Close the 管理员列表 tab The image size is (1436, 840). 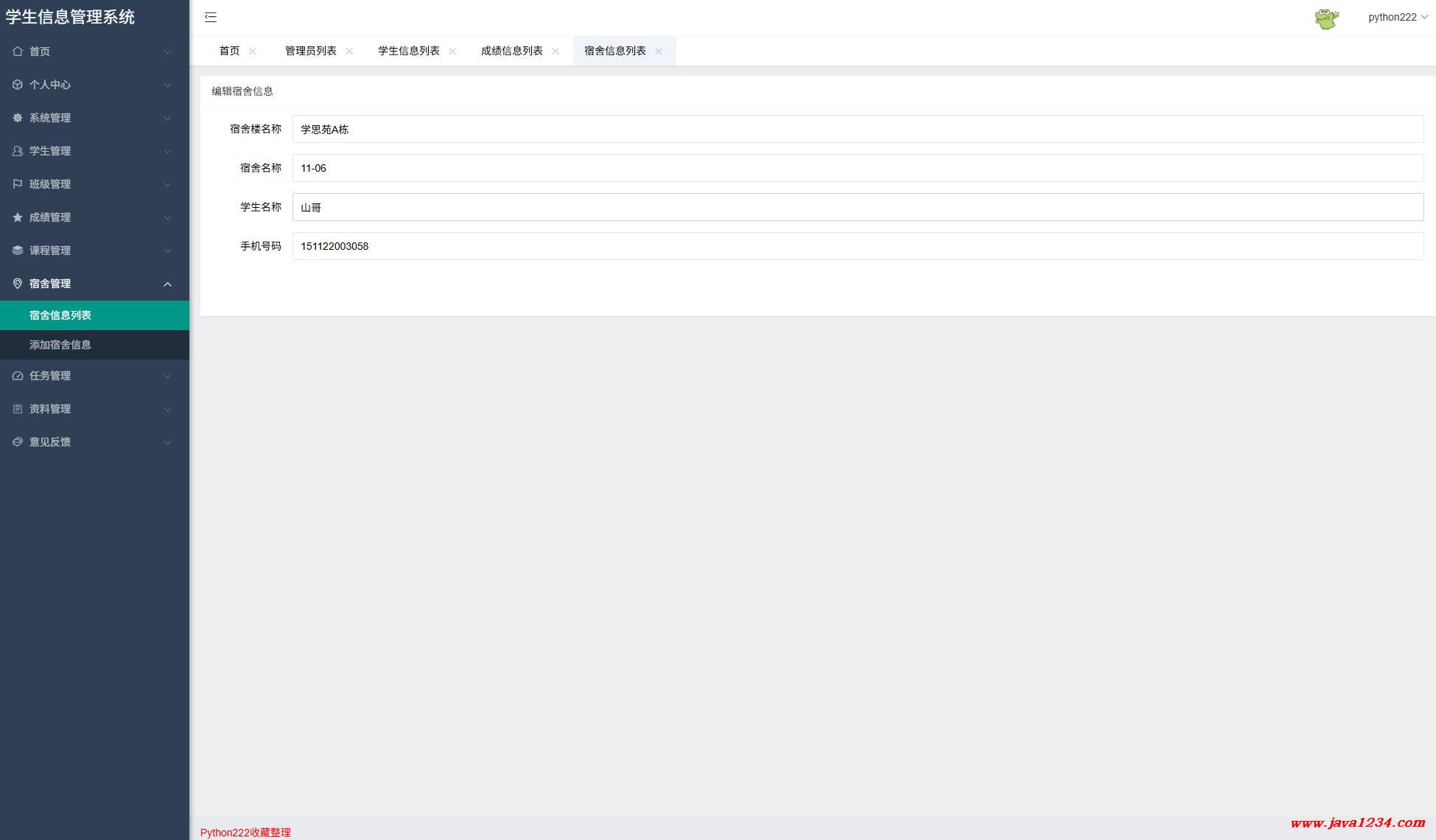(349, 51)
